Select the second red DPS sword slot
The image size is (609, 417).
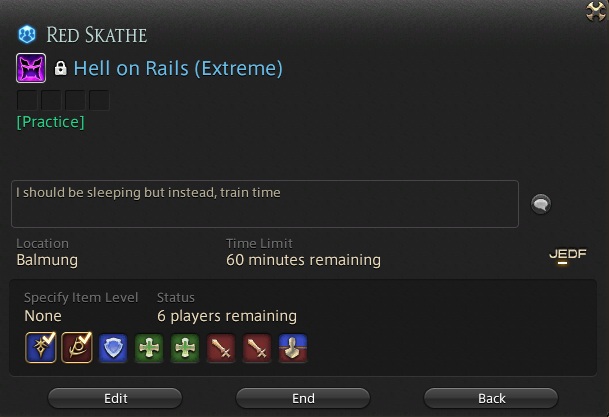(x=257, y=348)
